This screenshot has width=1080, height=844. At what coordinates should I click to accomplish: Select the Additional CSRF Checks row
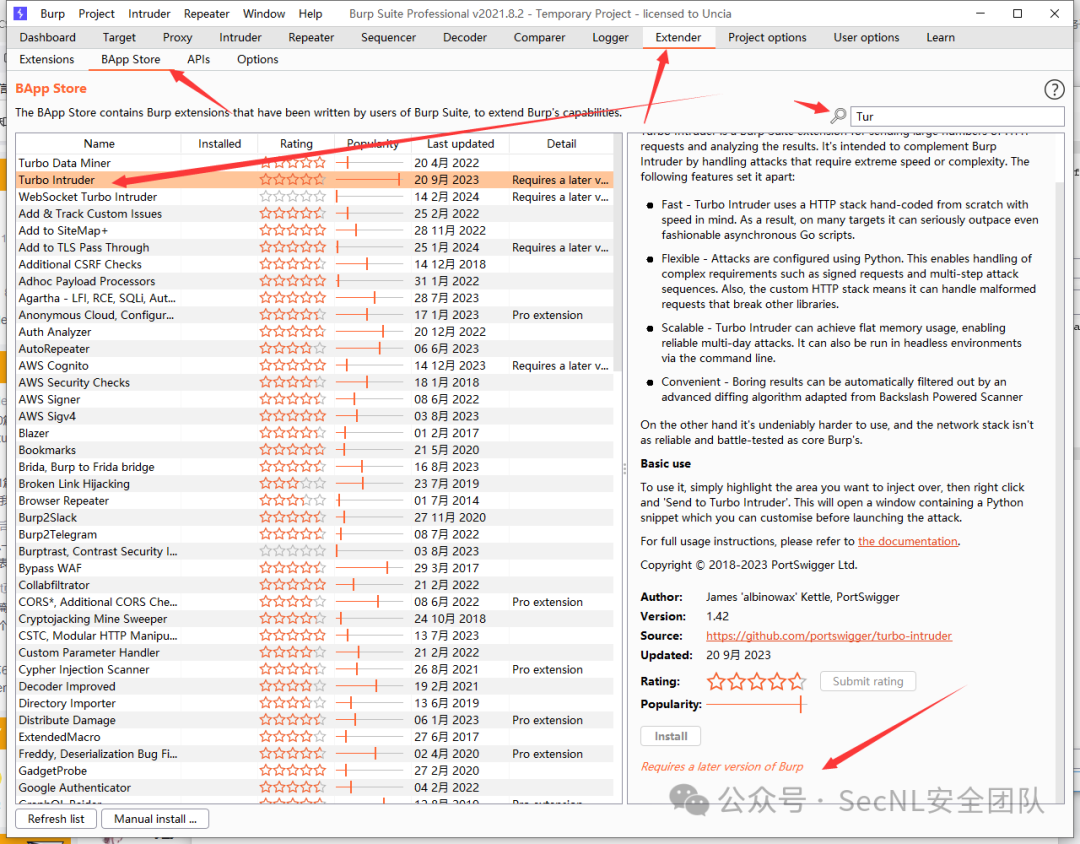tap(315, 264)
